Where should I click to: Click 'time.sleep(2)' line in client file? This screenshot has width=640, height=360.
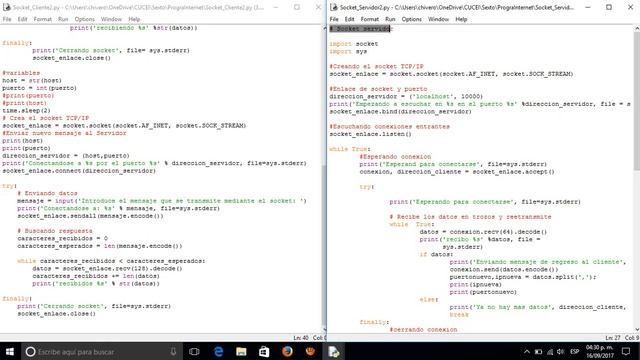pyautogui.click(x=26, y=111)
